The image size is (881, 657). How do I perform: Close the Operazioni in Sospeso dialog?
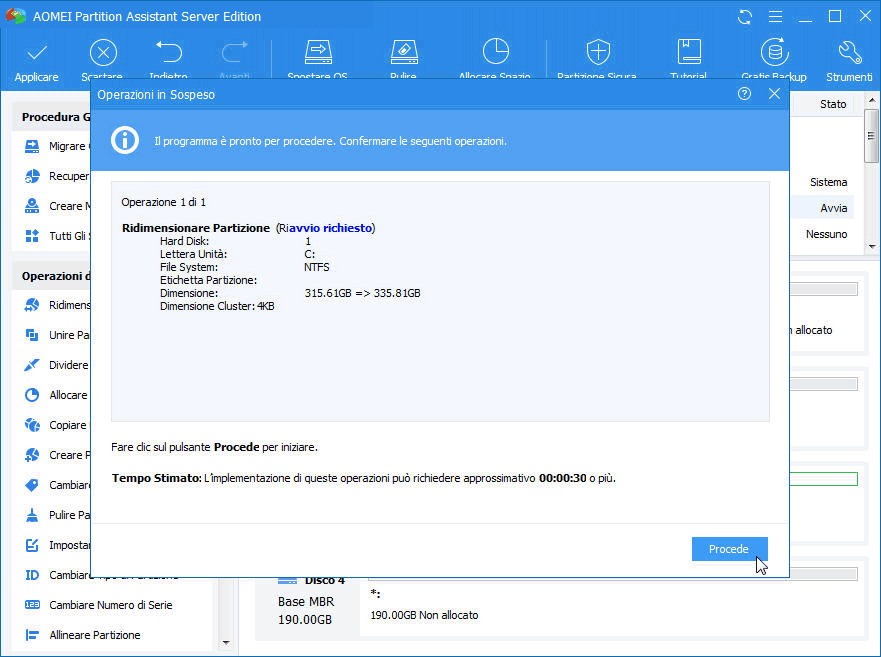coord(774,94)
